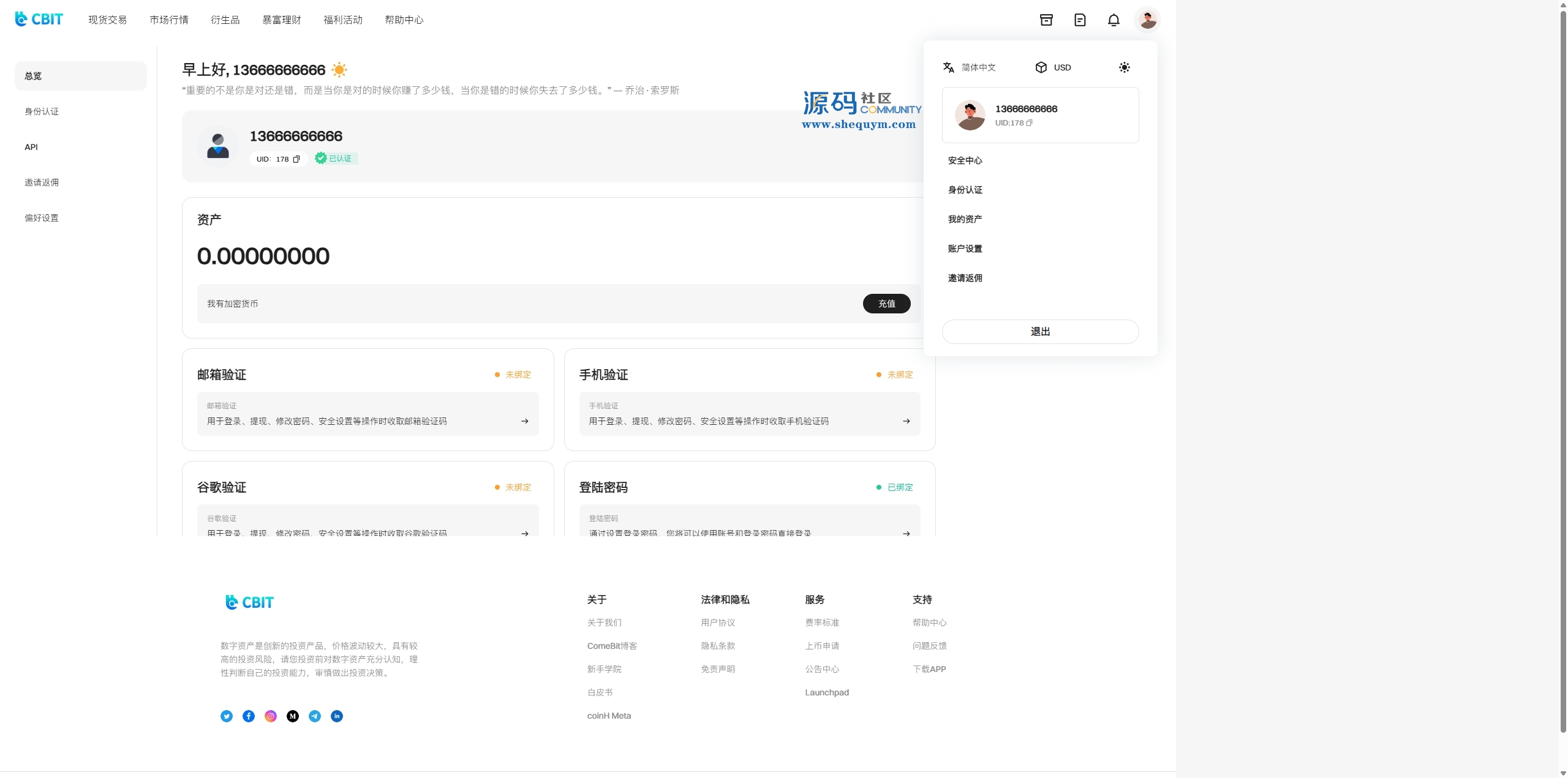Click the Instagram footer icon

pos(271,716)
